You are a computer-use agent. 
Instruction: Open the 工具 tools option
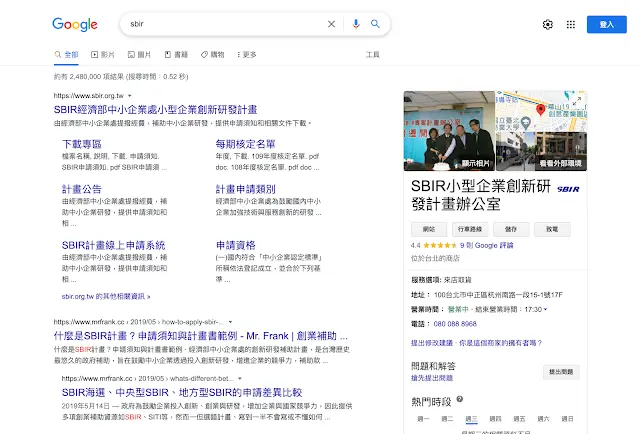pos(373,55)
